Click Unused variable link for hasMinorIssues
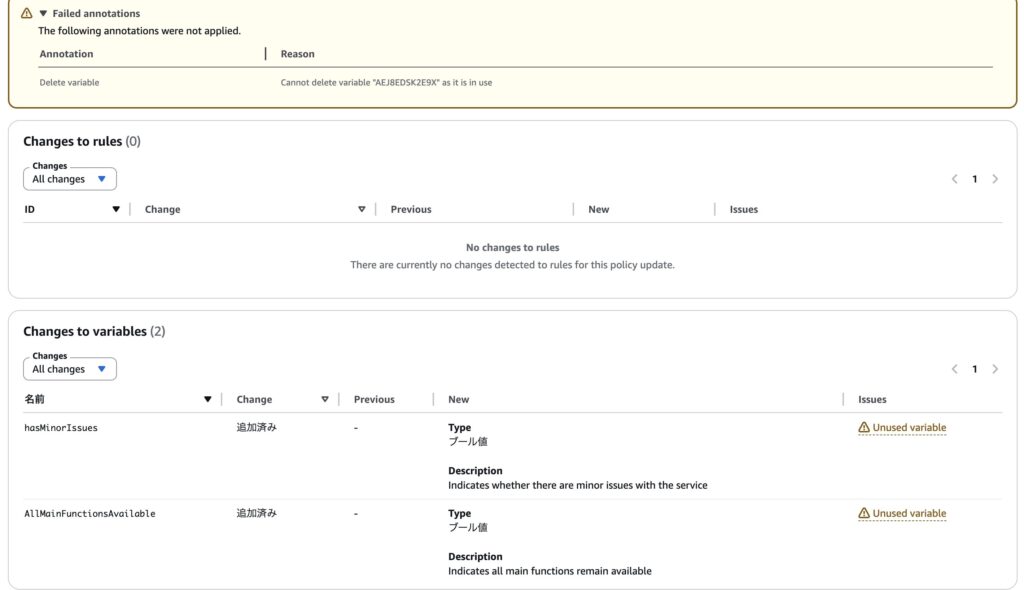This screenshot has width=1024, height=590. 909,427
